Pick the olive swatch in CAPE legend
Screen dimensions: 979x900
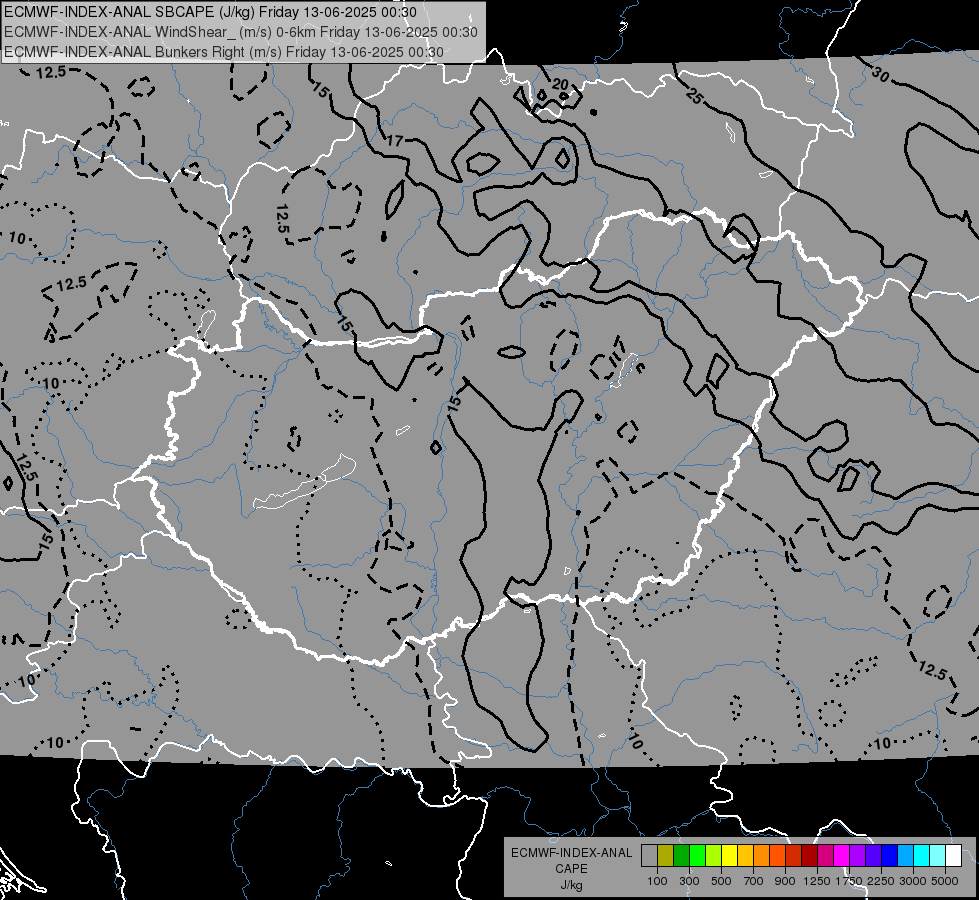point(666,856)
